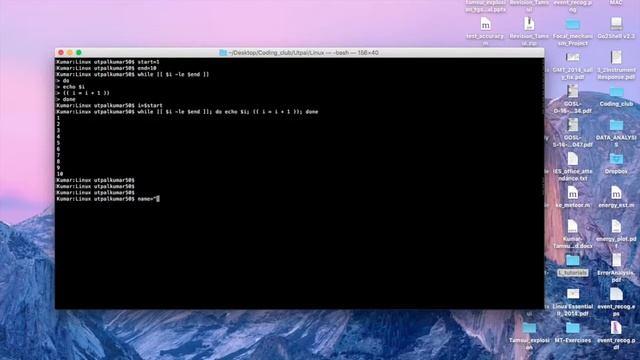Click the '> done' continuation line

(x=66, y=99)
